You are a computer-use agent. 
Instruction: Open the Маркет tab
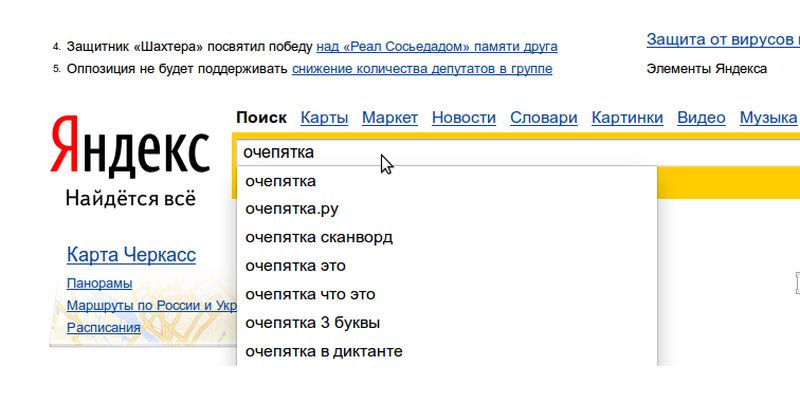[x=390, y=118]
